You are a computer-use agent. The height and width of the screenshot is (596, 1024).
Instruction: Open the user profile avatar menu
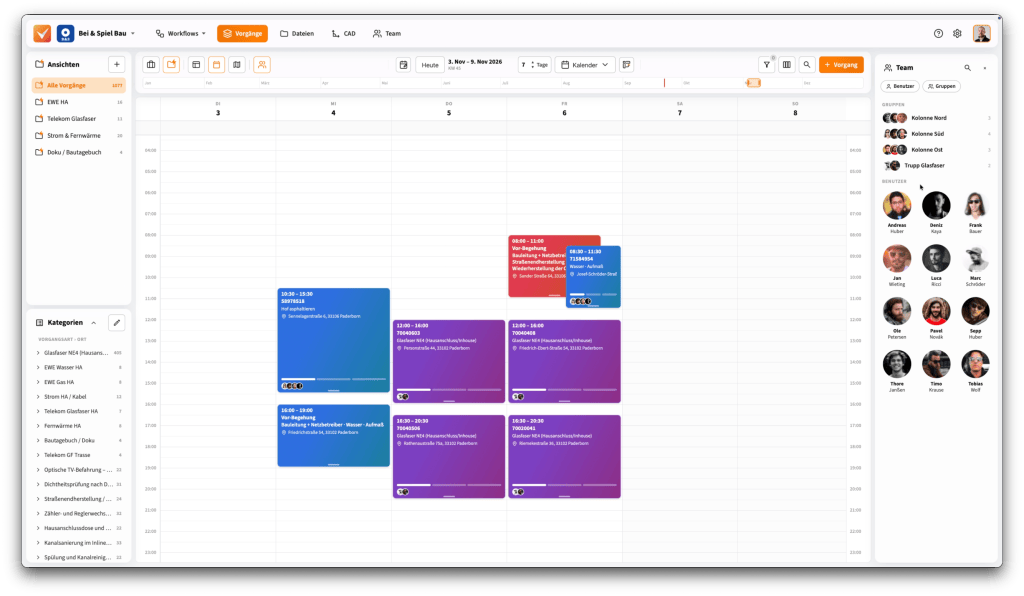982,33
